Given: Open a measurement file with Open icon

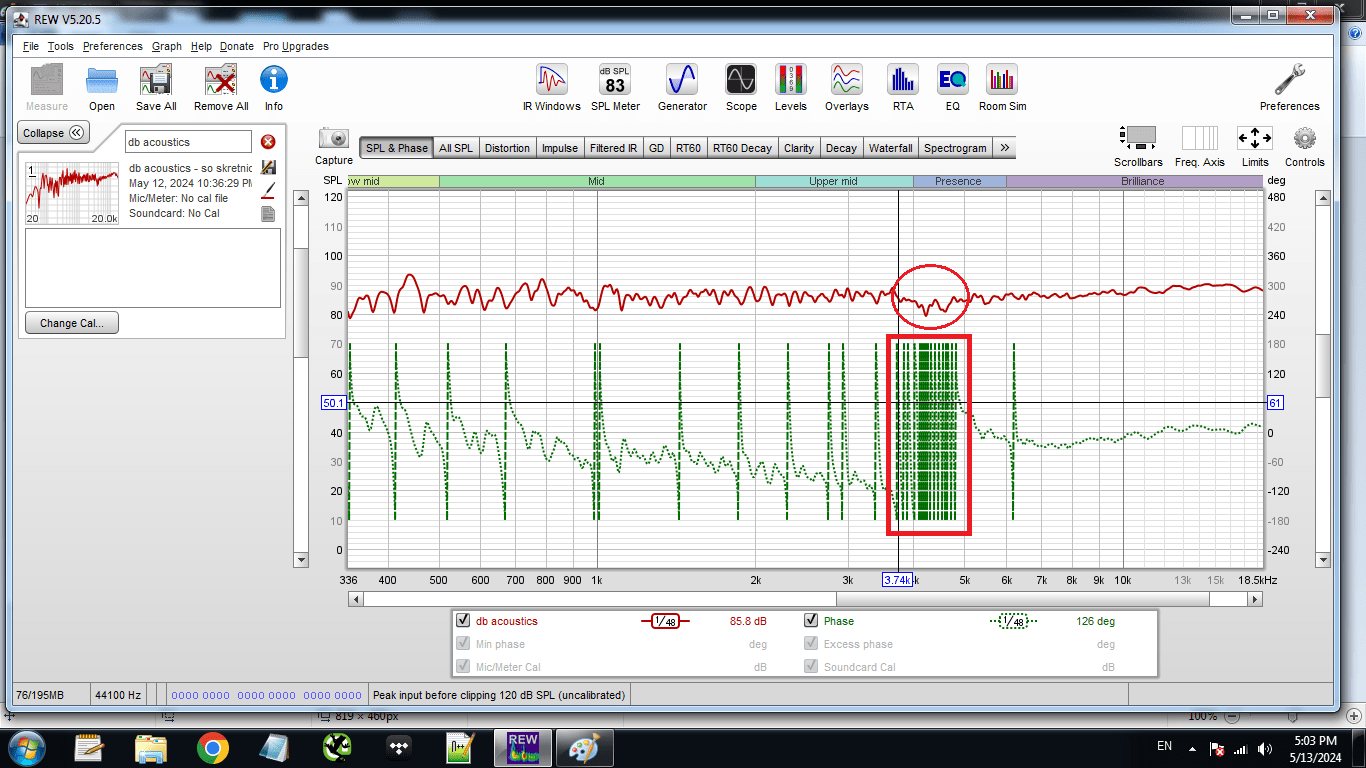Looking at the screenshot, I should 102,88.
